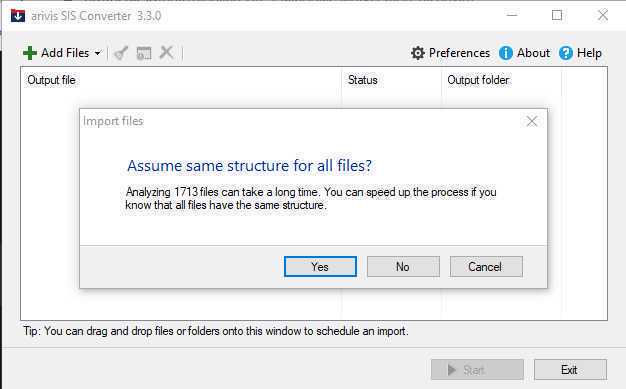Image resolution: width=626 pixels, height=389 pixels.
Task: Click the grayed-out window settings toolbar icon
Action: tap(144, 53)
